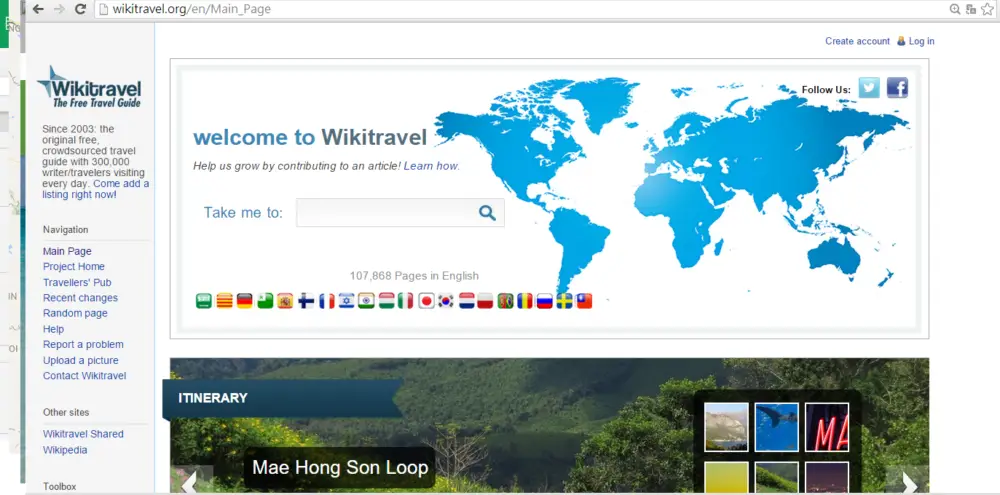
Task: Open the Learn how link
Action: (x=431, y=166)
